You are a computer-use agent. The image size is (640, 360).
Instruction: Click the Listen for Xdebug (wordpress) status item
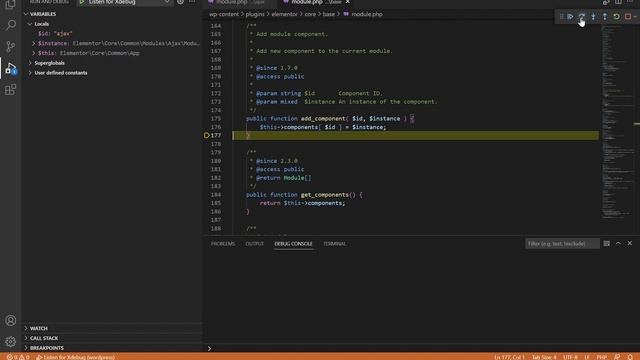coord(76,357)
